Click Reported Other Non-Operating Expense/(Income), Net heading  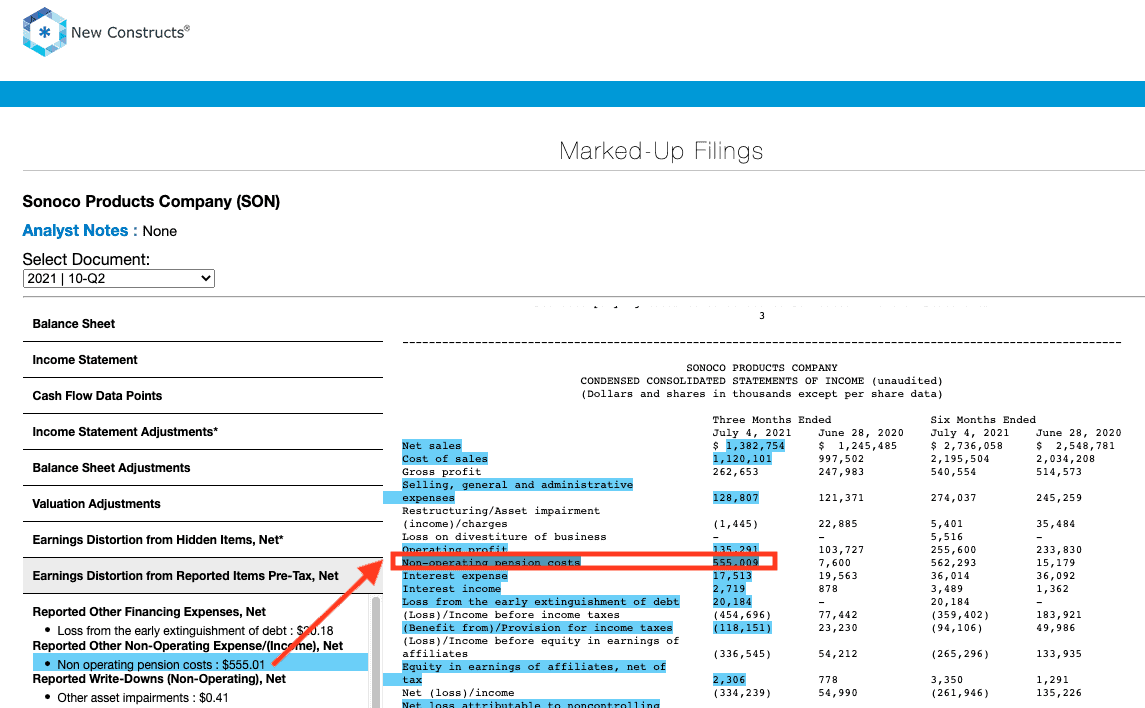tap(188, 646)
